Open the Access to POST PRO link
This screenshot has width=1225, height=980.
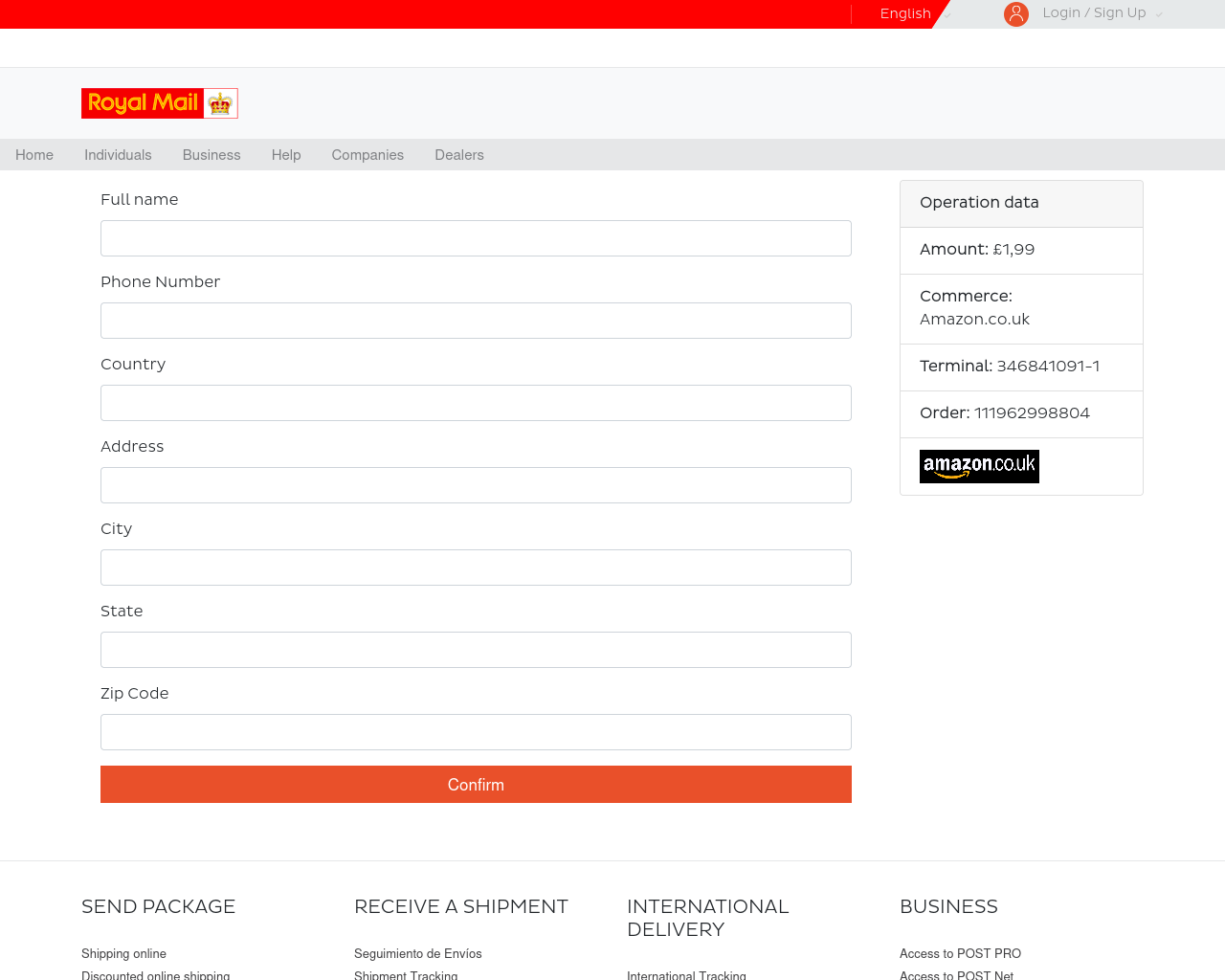[x=960, y=953]
